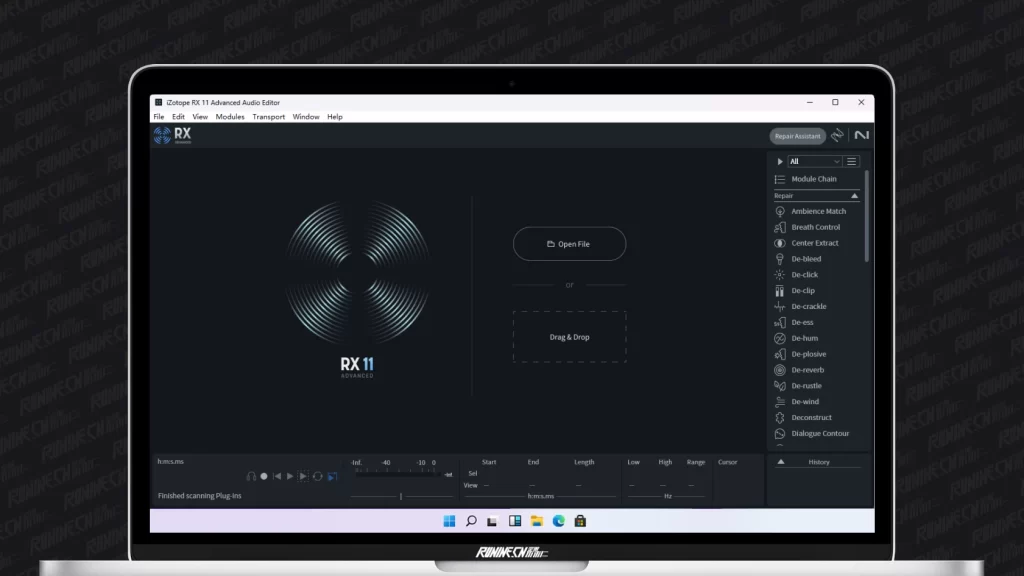Open the De-reverb module
The height and width of the screenshot is (576, 1024).
[x=807, y=370]
